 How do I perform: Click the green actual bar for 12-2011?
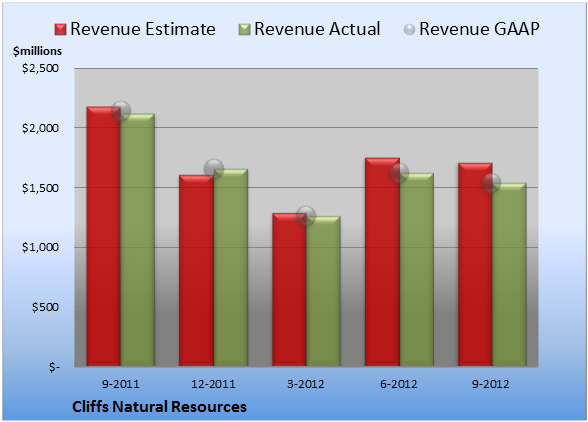coord(231,267)
